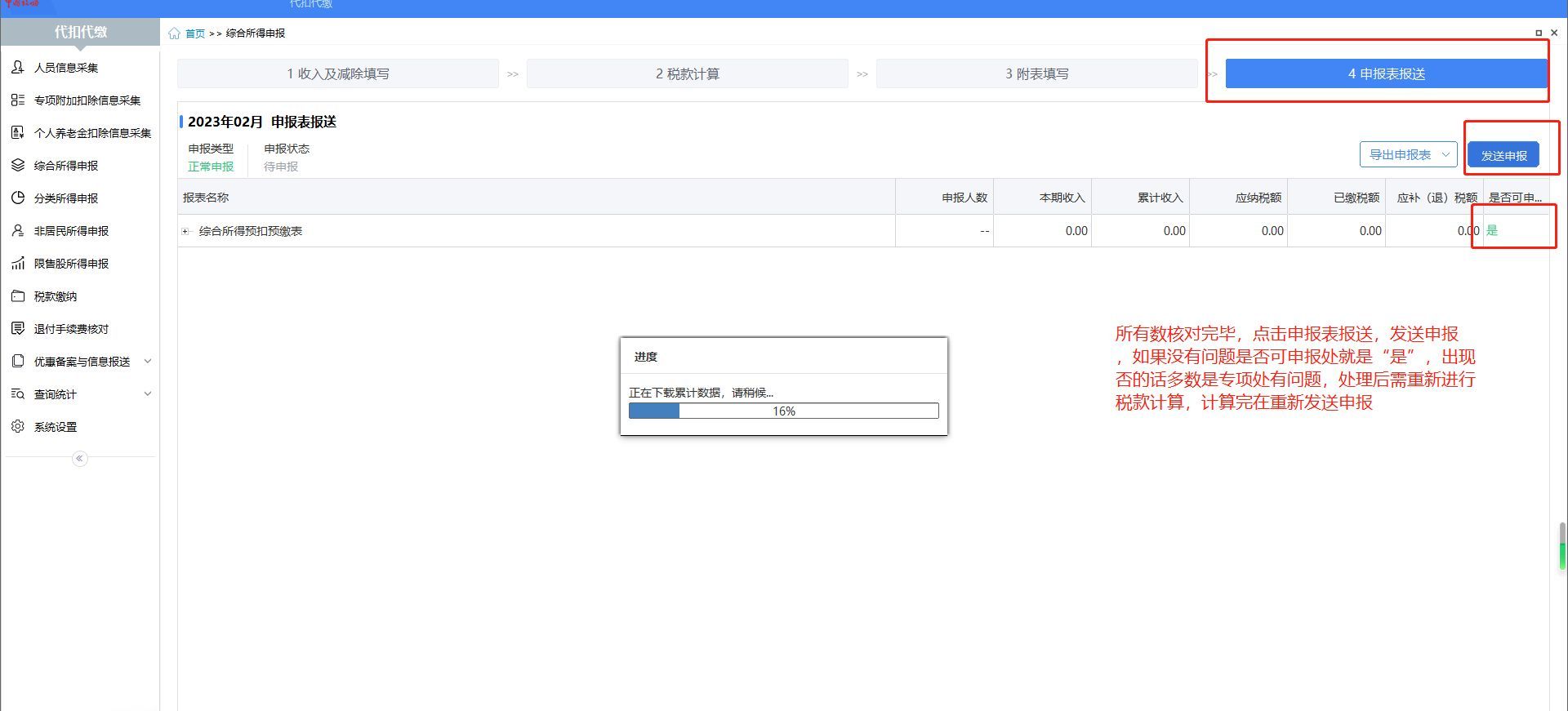Click the 首页 breadcrumb link
Image resolution: width=1568 pixels, height=711 pixels.
pyautogui.click(x=195, y=33)
